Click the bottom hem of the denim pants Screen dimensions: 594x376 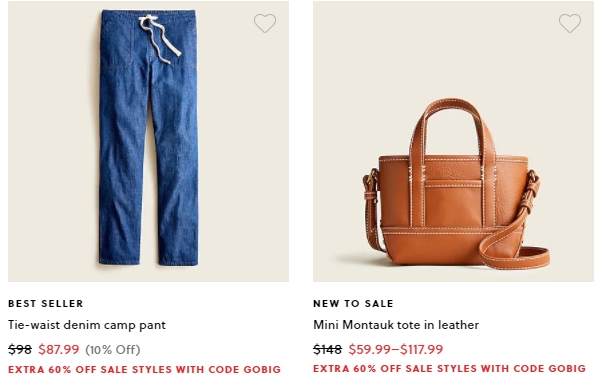click(148, 261)
